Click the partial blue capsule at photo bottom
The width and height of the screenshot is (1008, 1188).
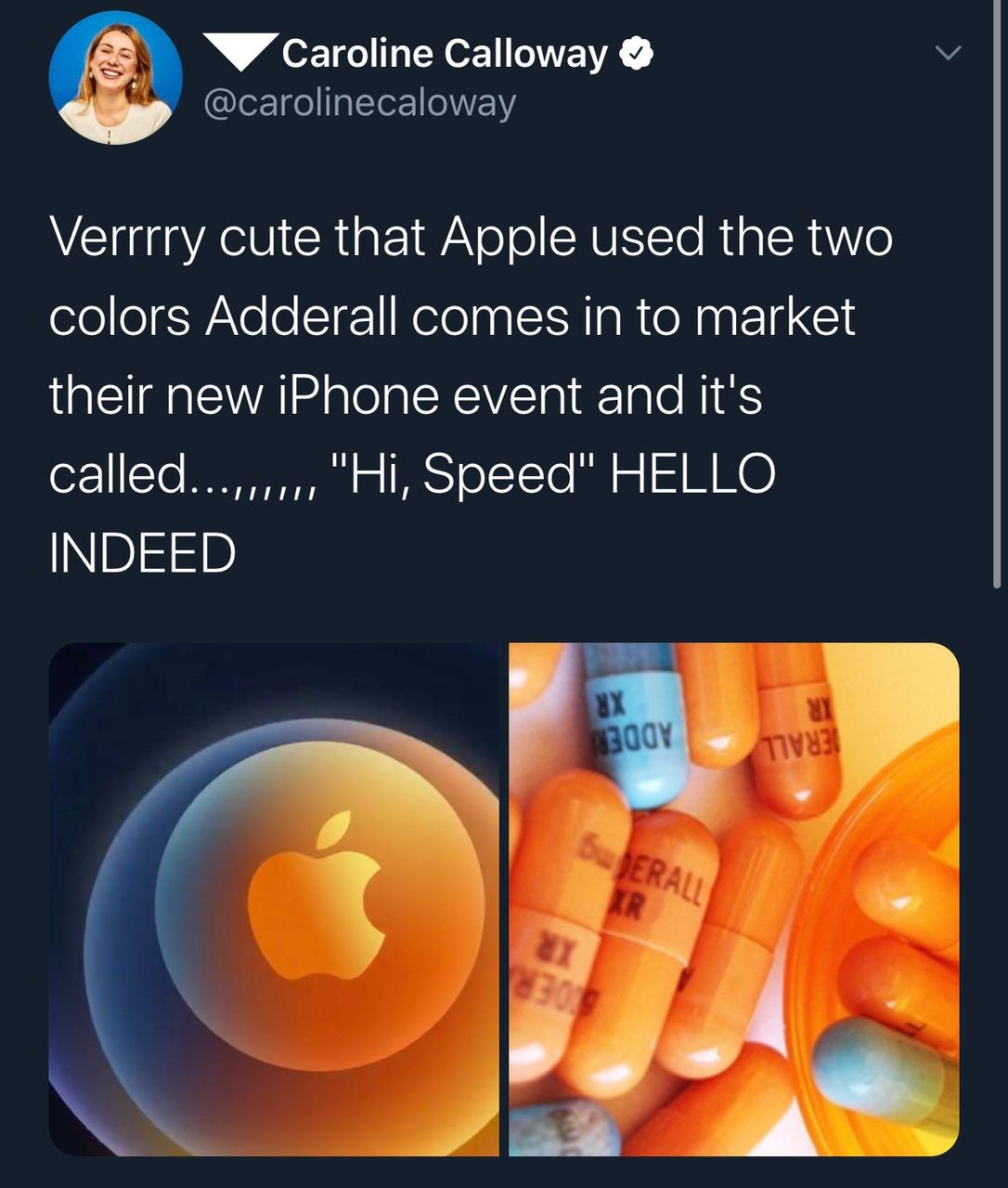(564, 1126)
